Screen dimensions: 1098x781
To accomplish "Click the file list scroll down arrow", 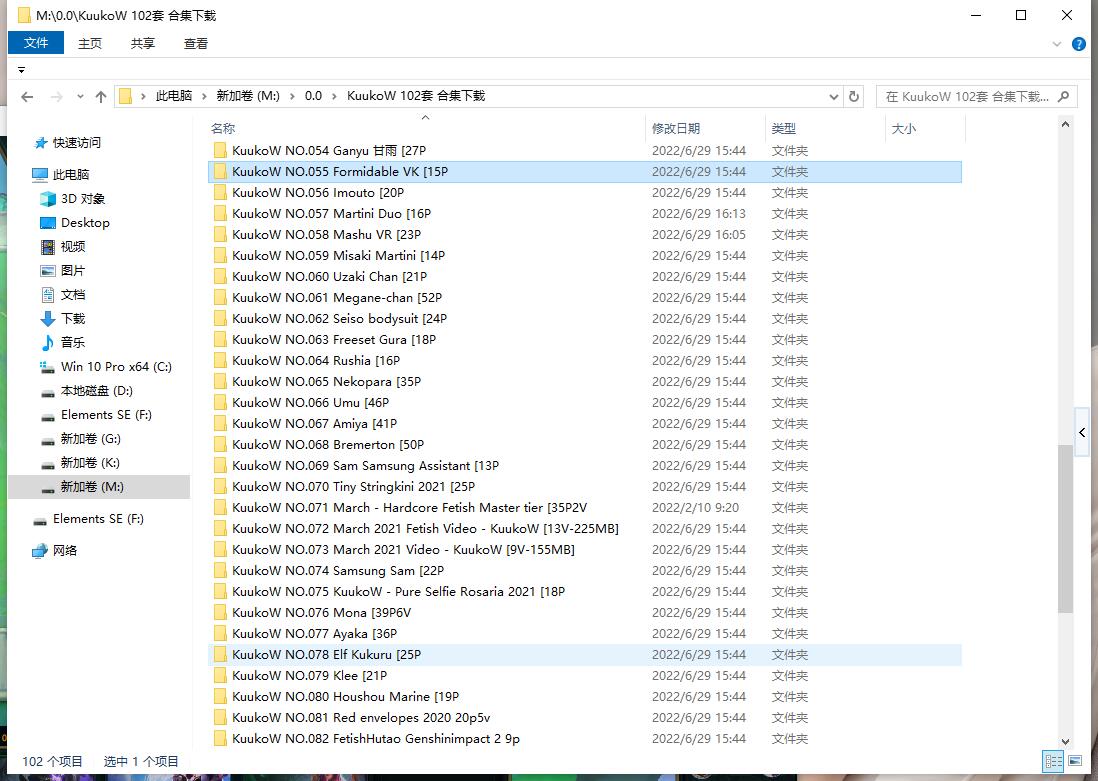I will [1065, 742].
